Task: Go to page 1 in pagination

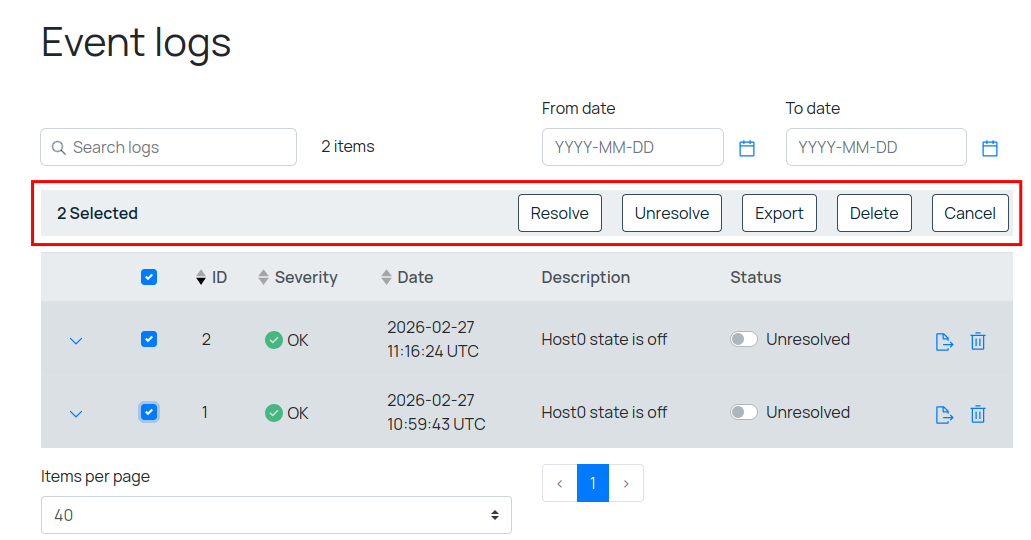Action: coord(593,483)
